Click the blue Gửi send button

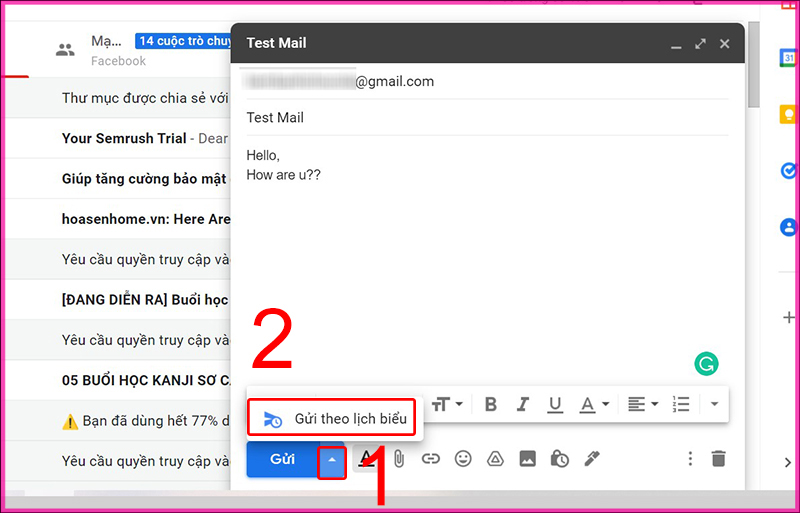(283, 459)
